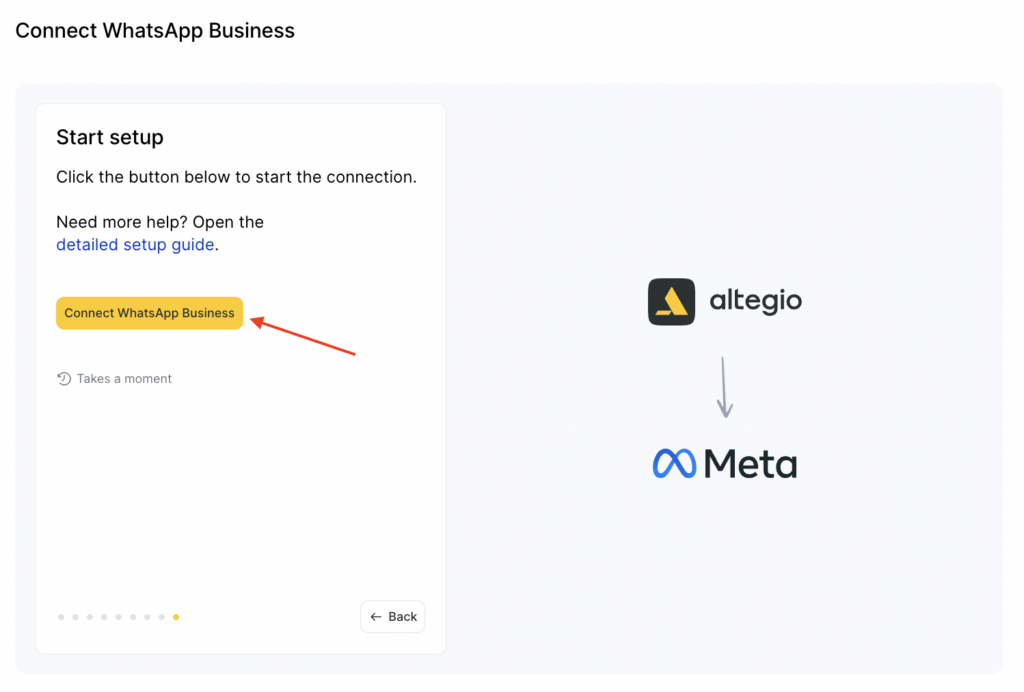This screenshot has height=692, width=1024.
Task: Jump to the second step dot
Action: pyautogui.click(x=75, y=617)
